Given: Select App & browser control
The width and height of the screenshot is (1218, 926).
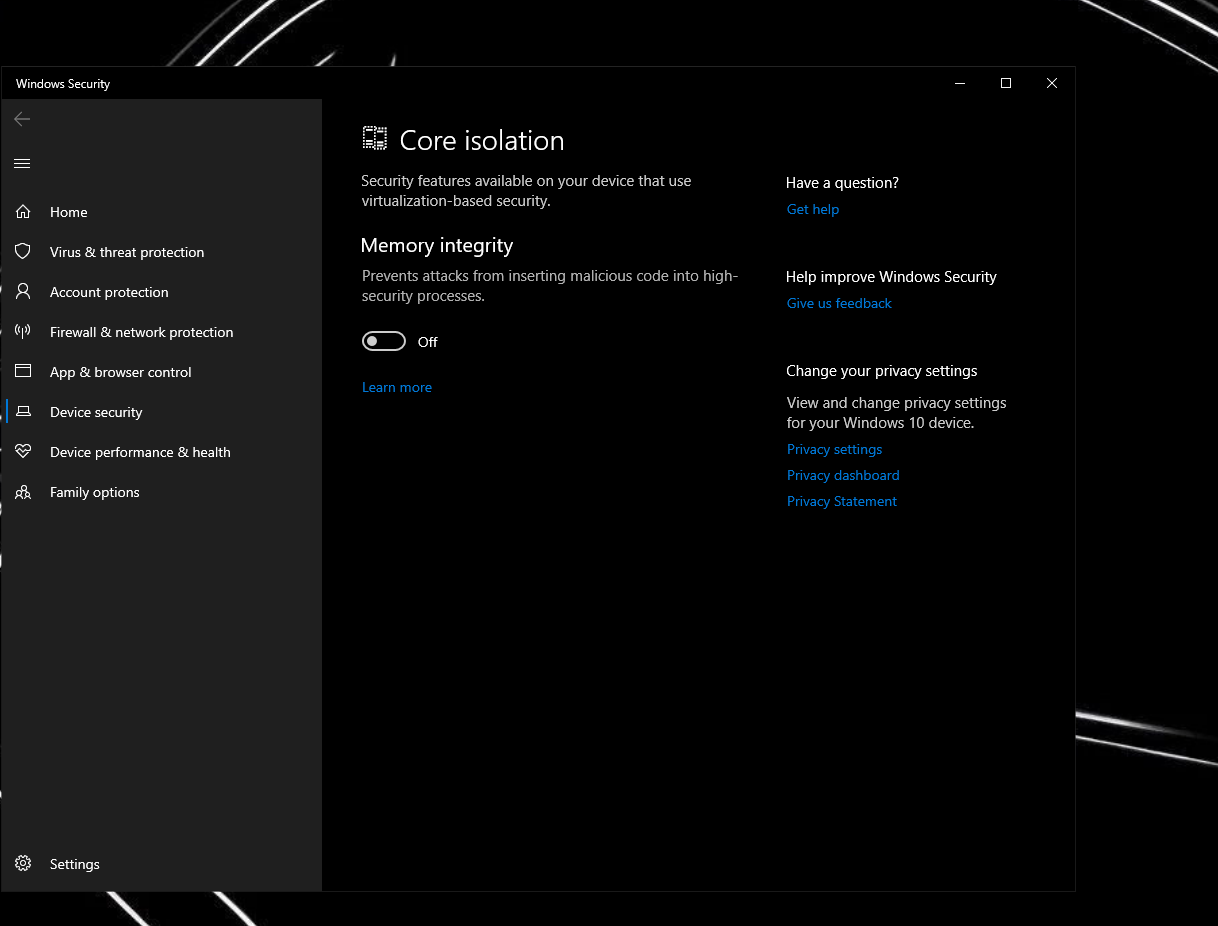Looking at the screenshot, I should click(162, 372).
